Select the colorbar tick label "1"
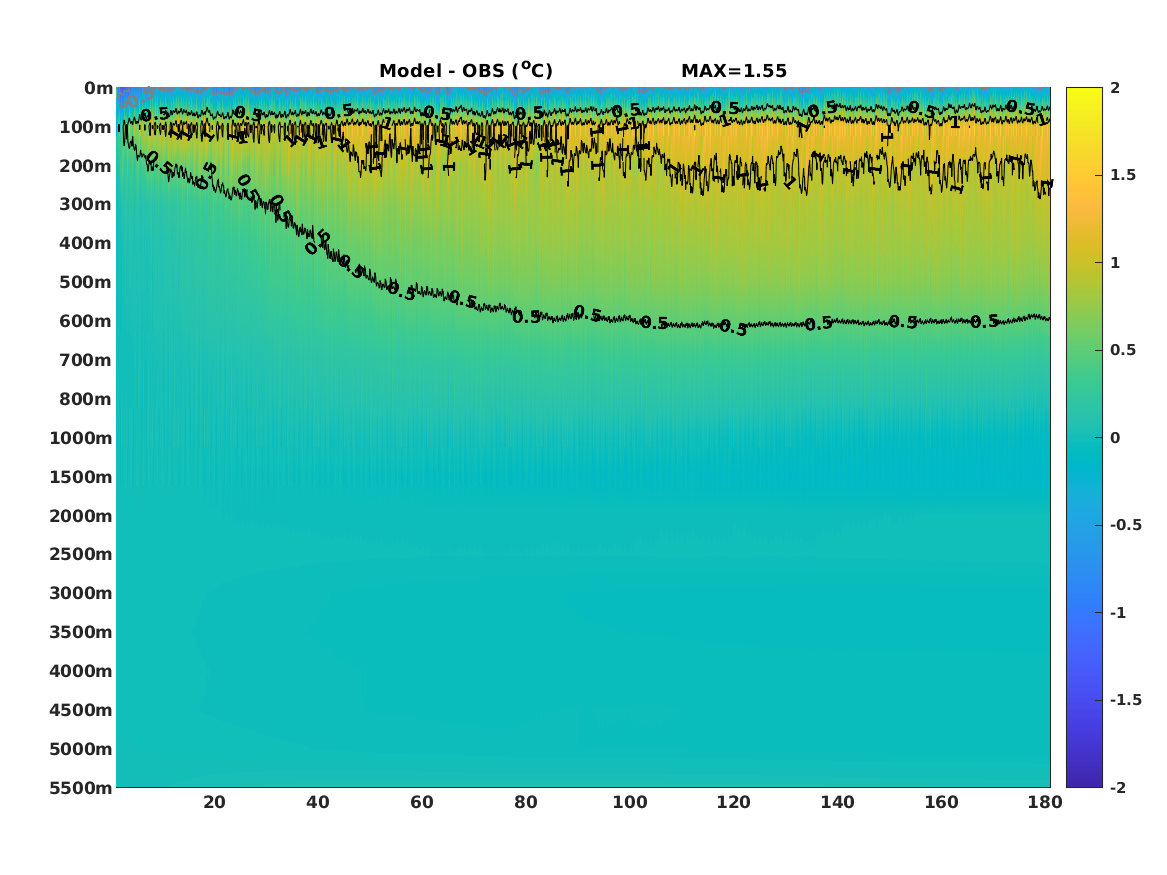The width and height of the screenshot is (1167, 875). [1115, 263]
